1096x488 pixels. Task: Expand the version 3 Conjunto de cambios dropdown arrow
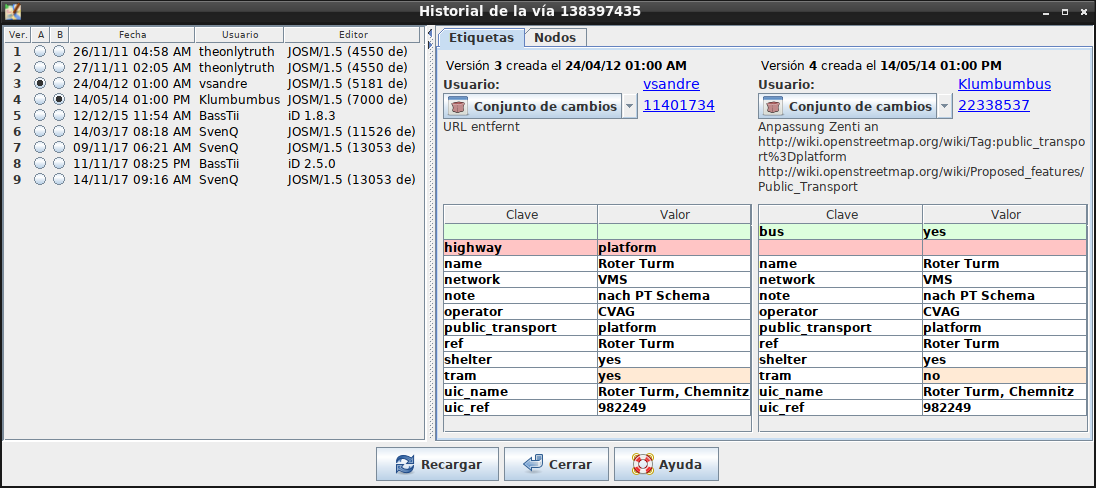pyautogui.click(x=629, y=106)
